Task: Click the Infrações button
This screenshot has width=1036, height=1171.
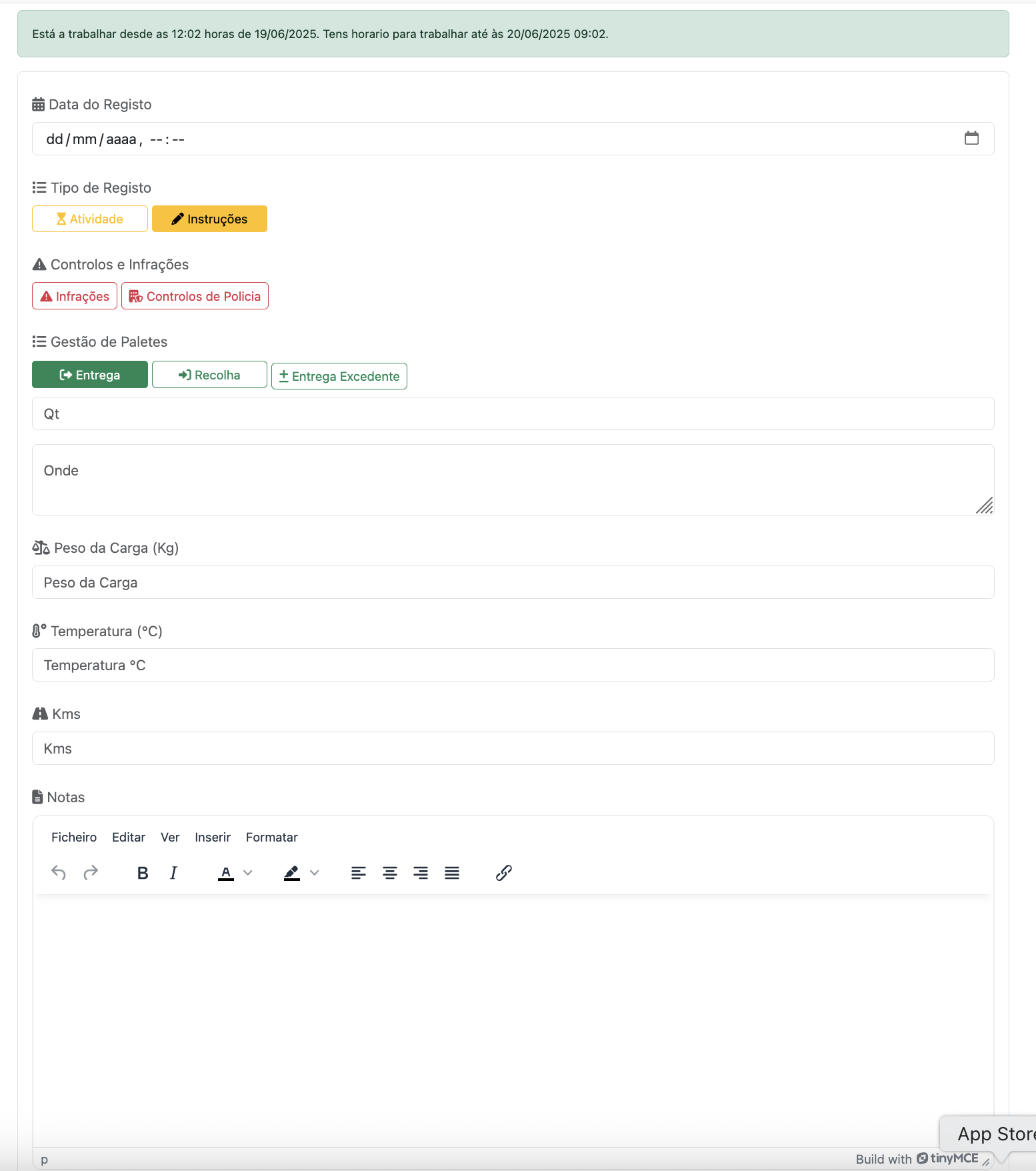Action: point(75,296)
